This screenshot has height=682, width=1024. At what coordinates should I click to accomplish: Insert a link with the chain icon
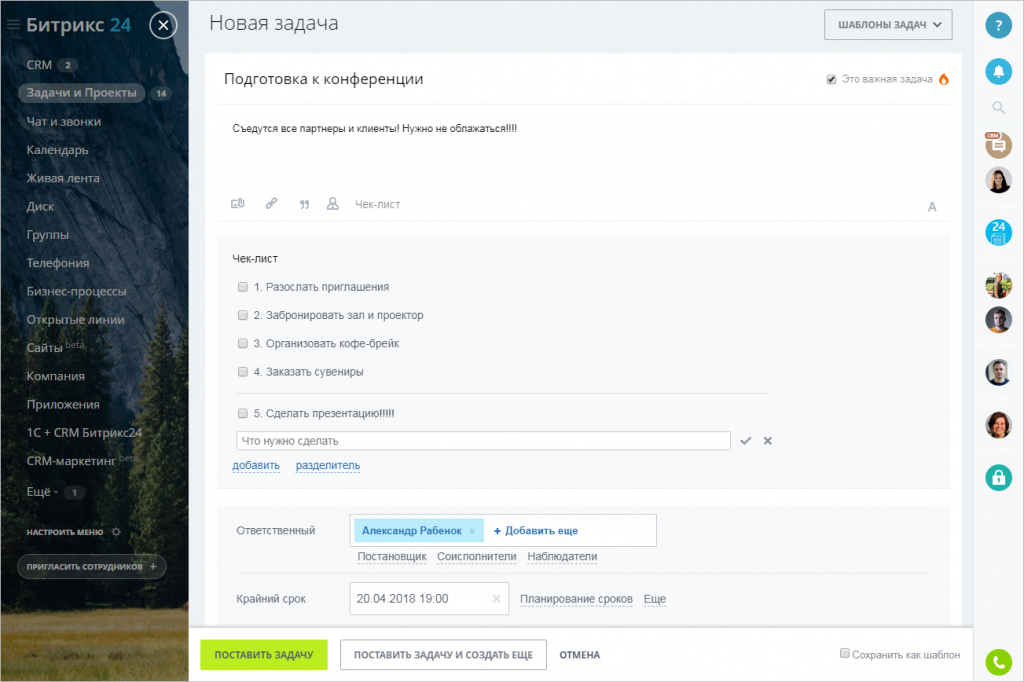(x=272, y=204)
